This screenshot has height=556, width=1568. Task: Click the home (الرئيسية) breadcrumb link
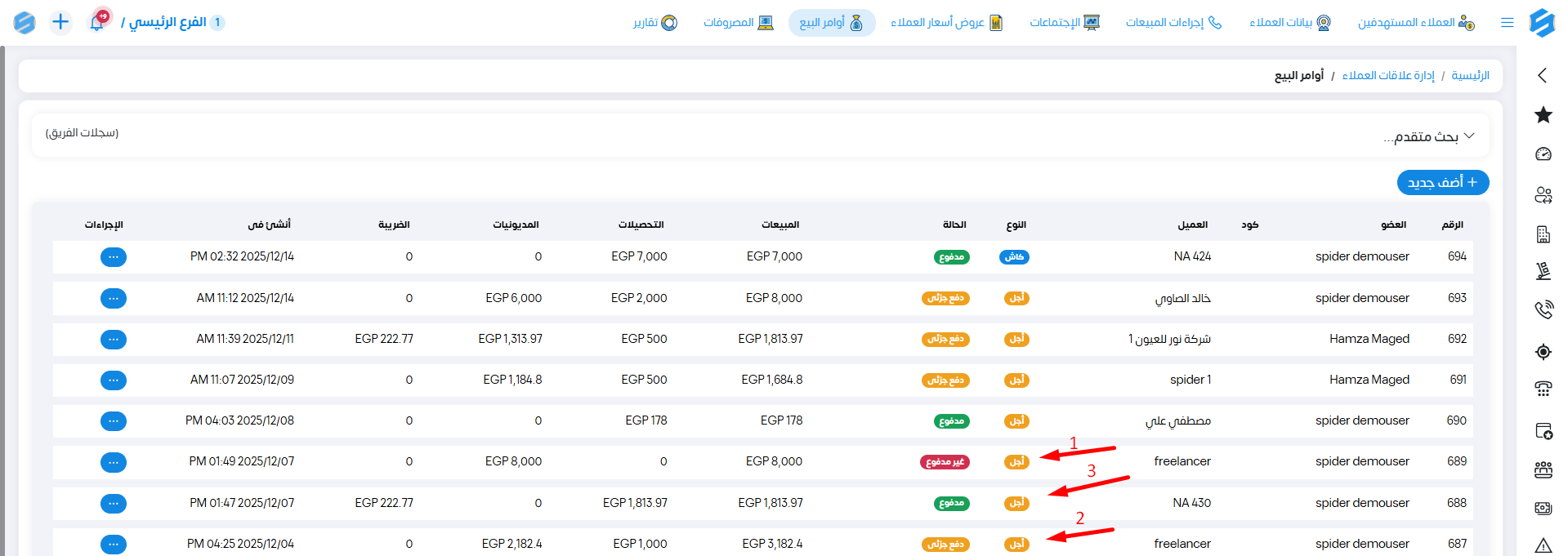1470,76
